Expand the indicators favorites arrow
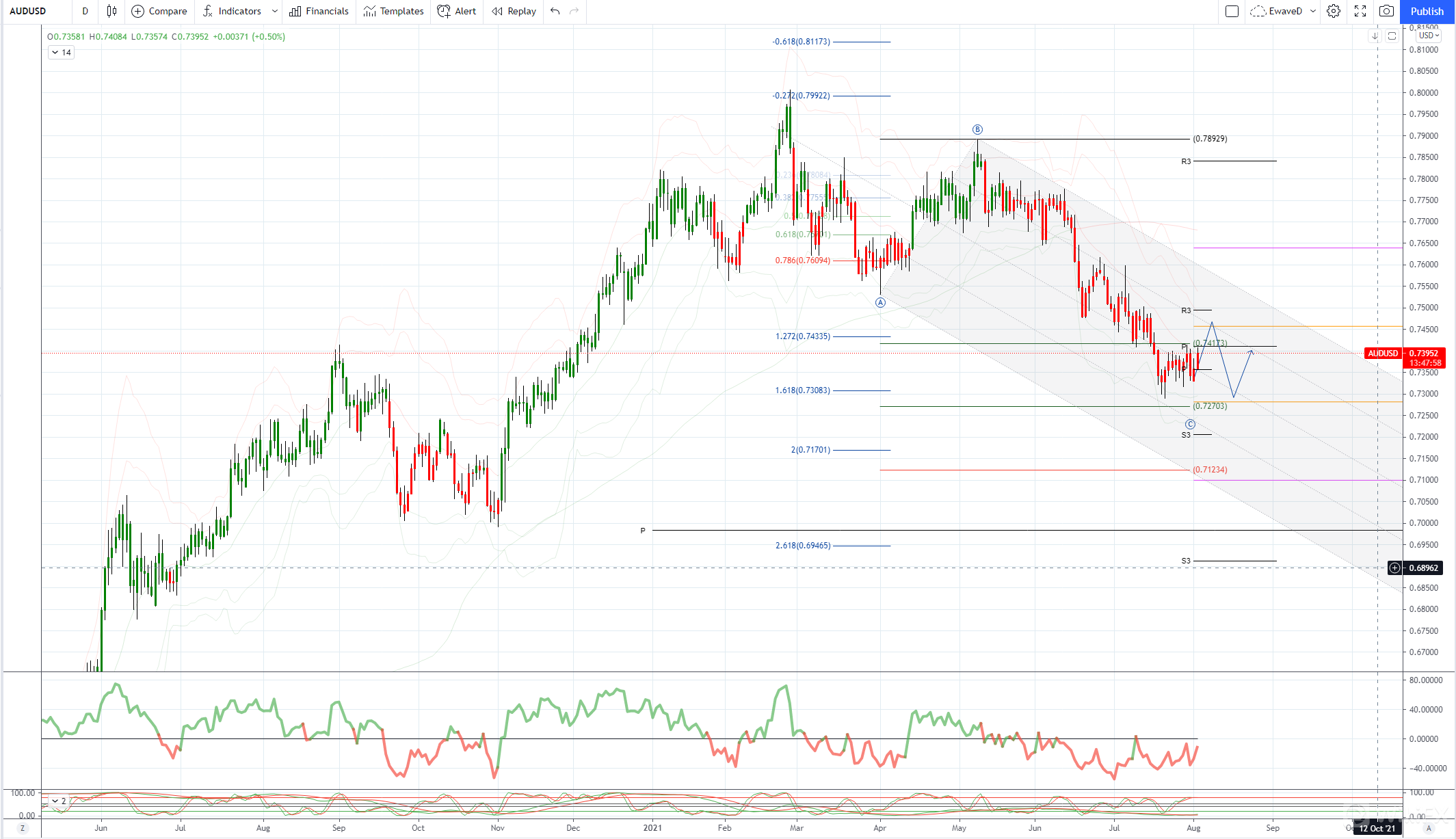 (x=274, y=11)
